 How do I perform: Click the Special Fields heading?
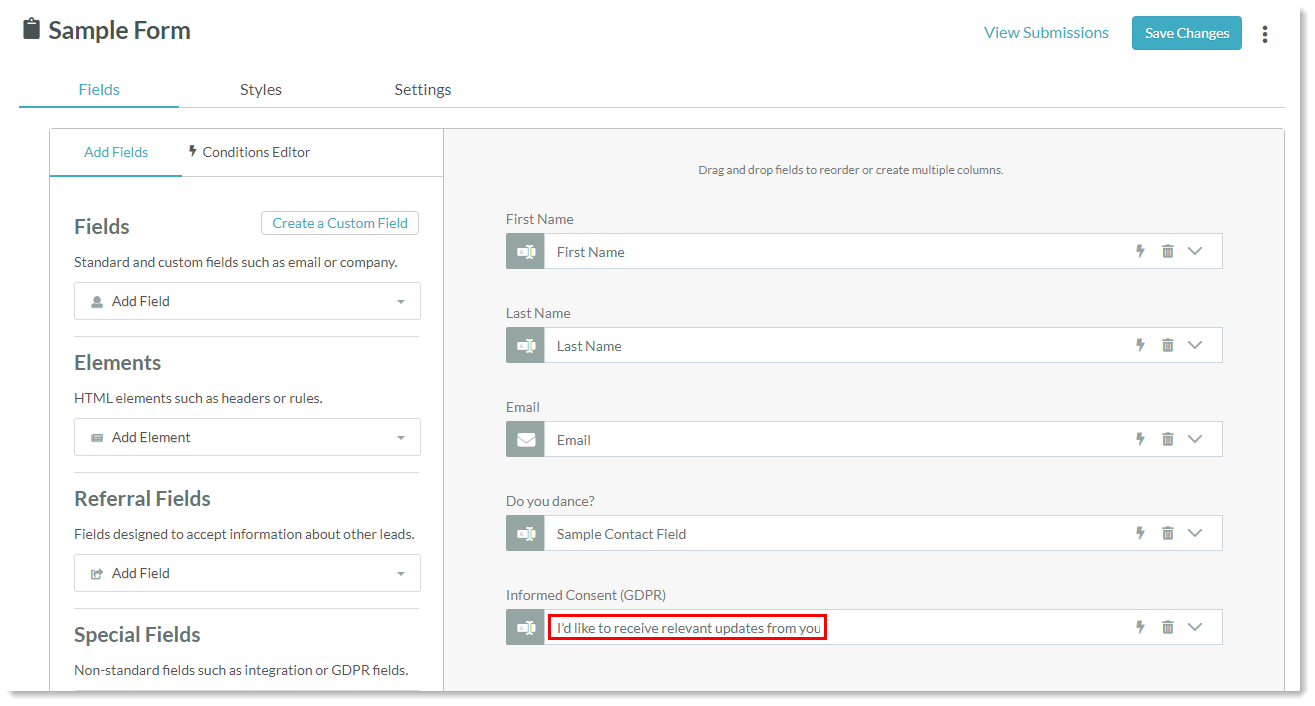coord(137,634)
